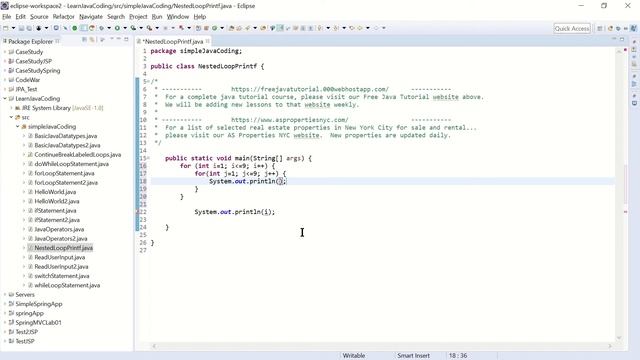Open the External Tools dropdown arrow
This screenshot has height=360, width=640.
157,28
